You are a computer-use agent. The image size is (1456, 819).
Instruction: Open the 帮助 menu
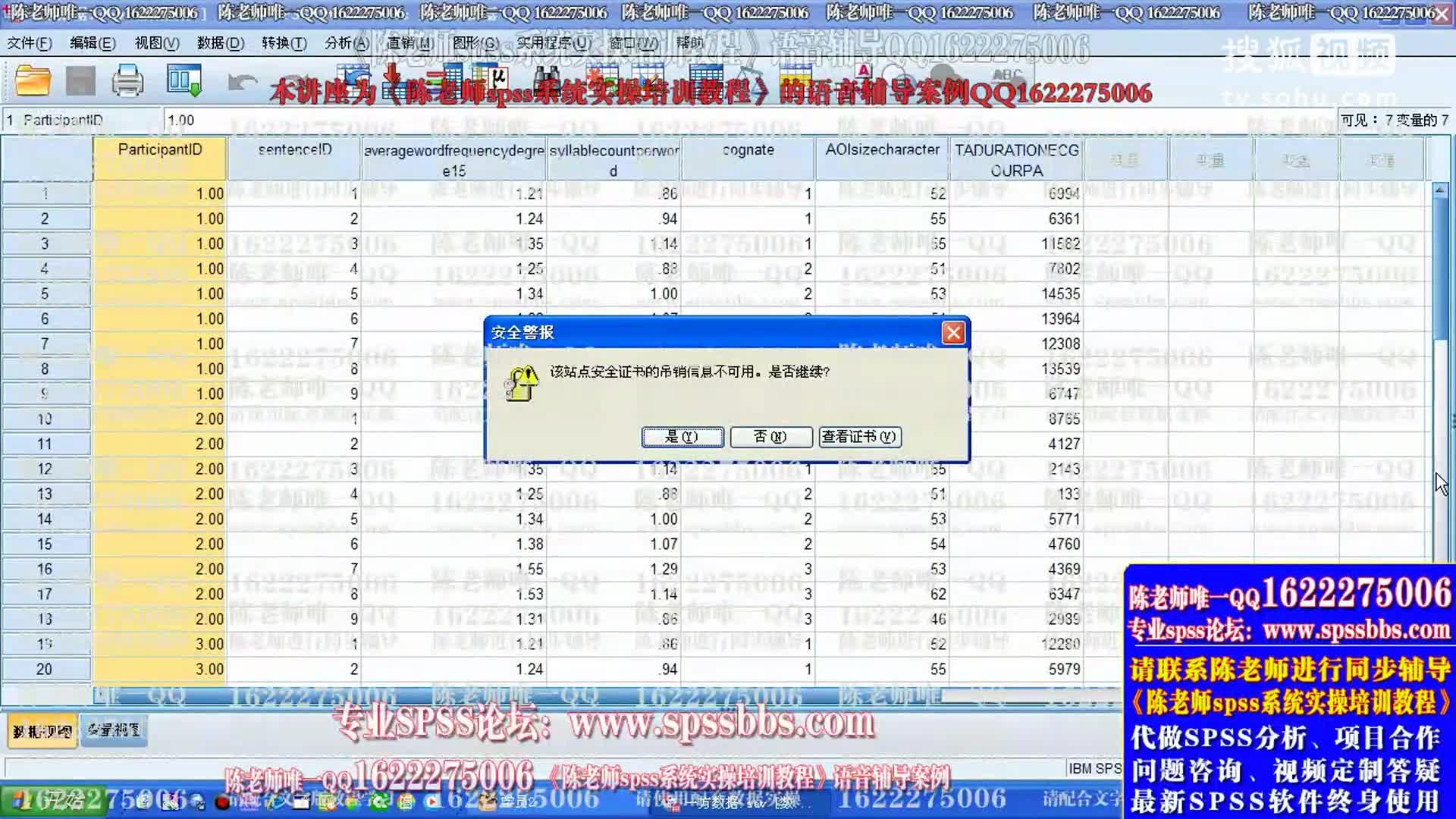[690, 43]
